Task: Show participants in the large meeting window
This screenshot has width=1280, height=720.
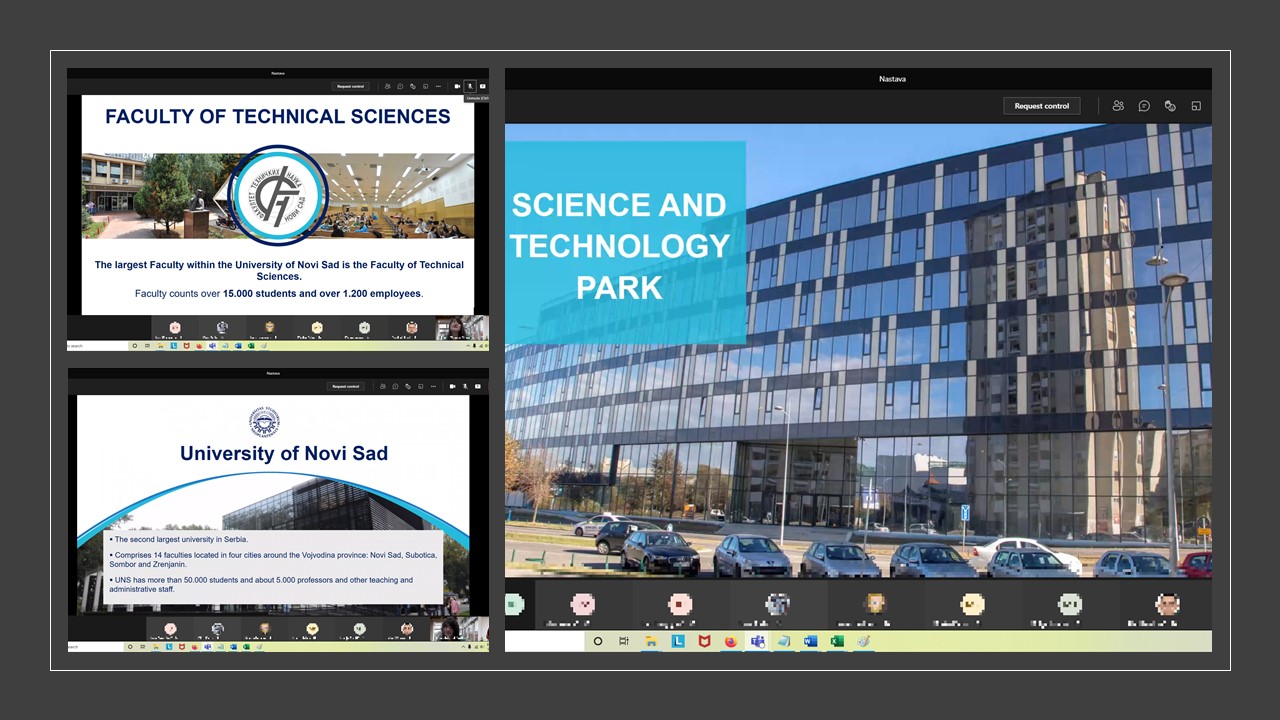Action: [1118, 106]
